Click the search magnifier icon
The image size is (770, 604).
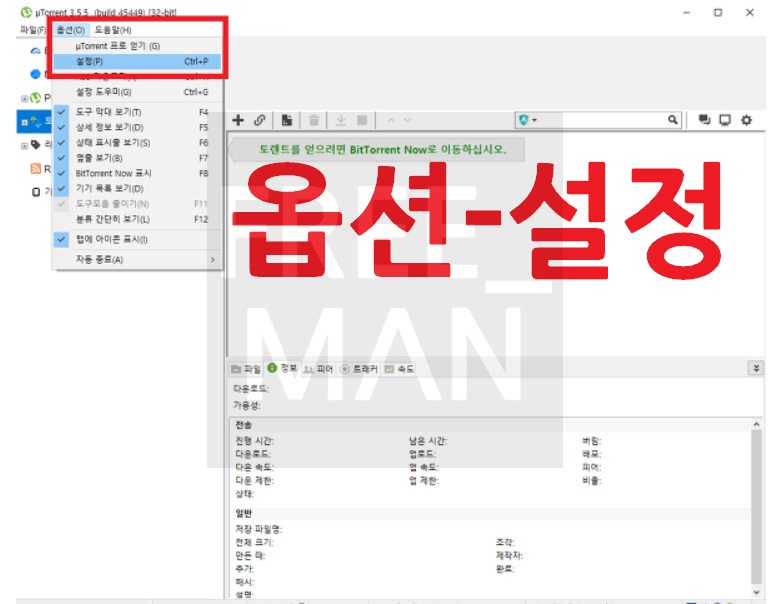[673, 119]
